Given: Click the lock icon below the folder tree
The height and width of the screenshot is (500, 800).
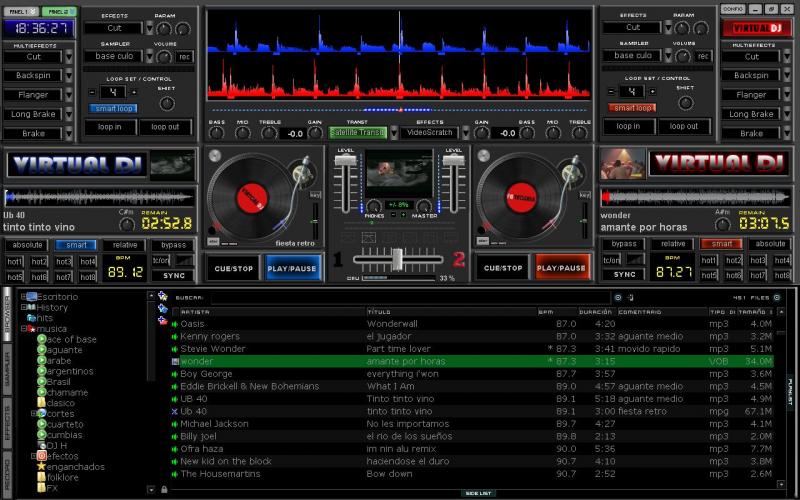Looking at the screenshot, I should 164,489.
